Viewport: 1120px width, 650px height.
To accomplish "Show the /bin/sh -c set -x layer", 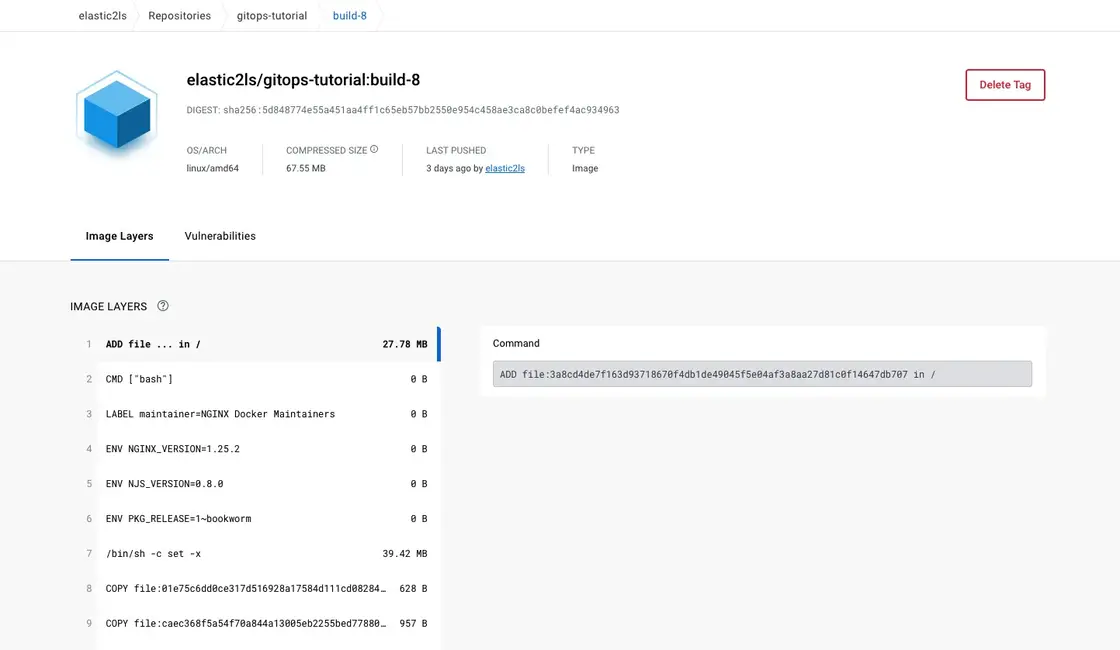I will pyautogui.click(x=266, y=554).
